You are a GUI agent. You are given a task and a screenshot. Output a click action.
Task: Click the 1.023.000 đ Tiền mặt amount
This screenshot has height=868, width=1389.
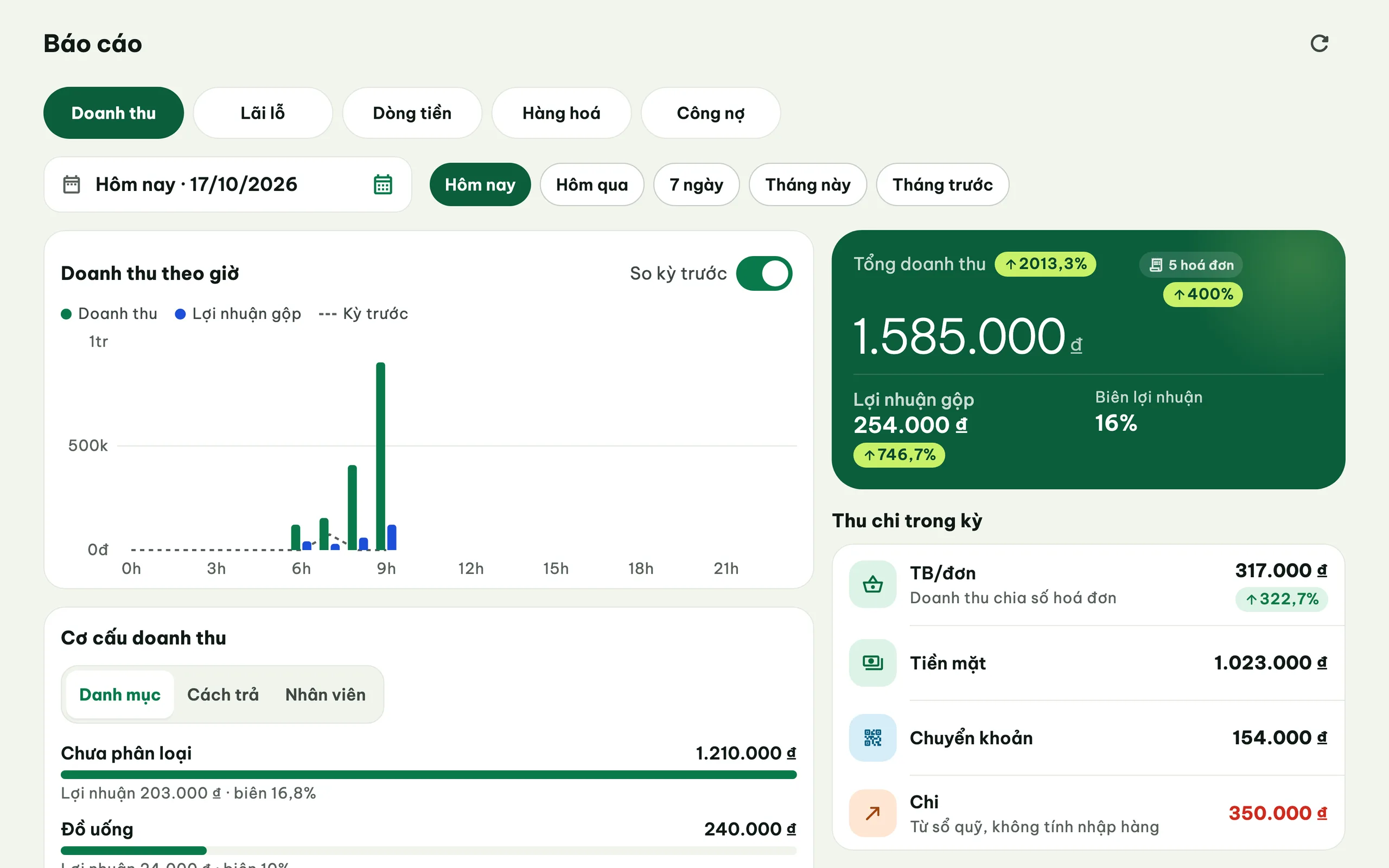[1270, 662]
